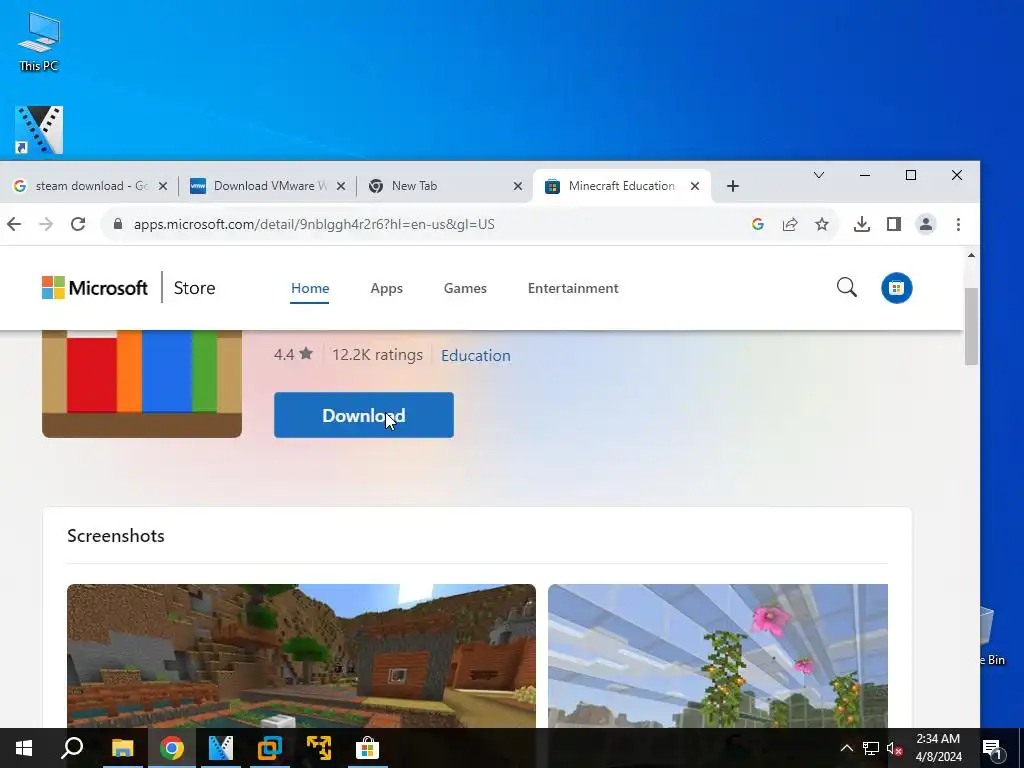Show hidden system tray icons
The height and width of the screenshot is (768, 1024).
[846, 748]
